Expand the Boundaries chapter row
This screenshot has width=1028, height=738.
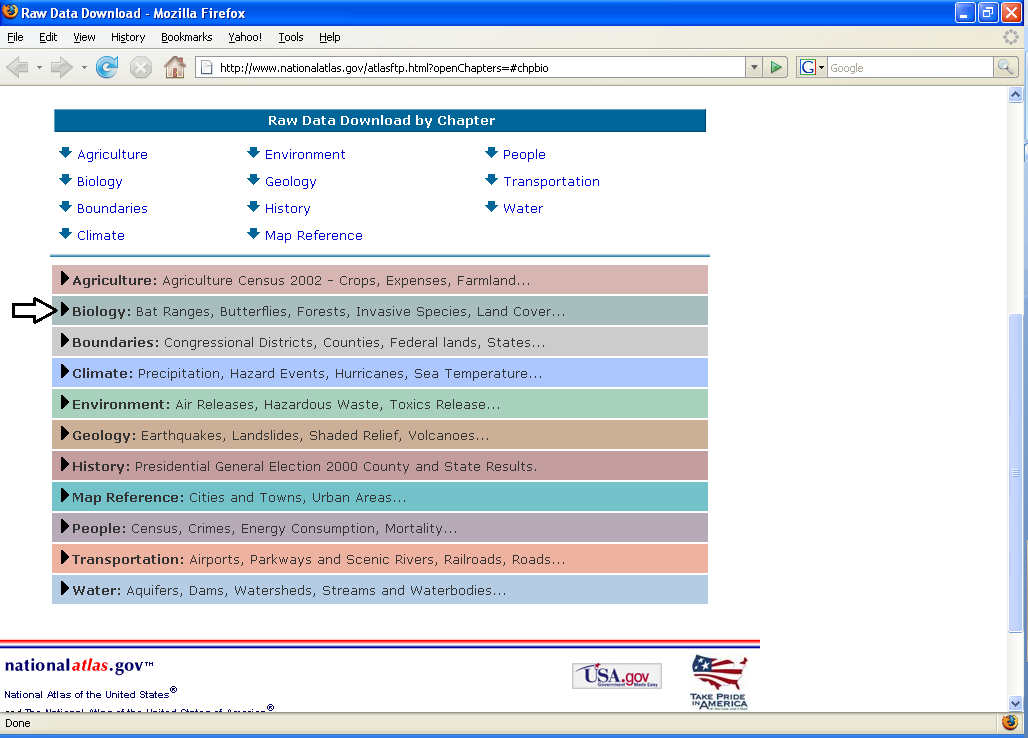tap(380, 341)
